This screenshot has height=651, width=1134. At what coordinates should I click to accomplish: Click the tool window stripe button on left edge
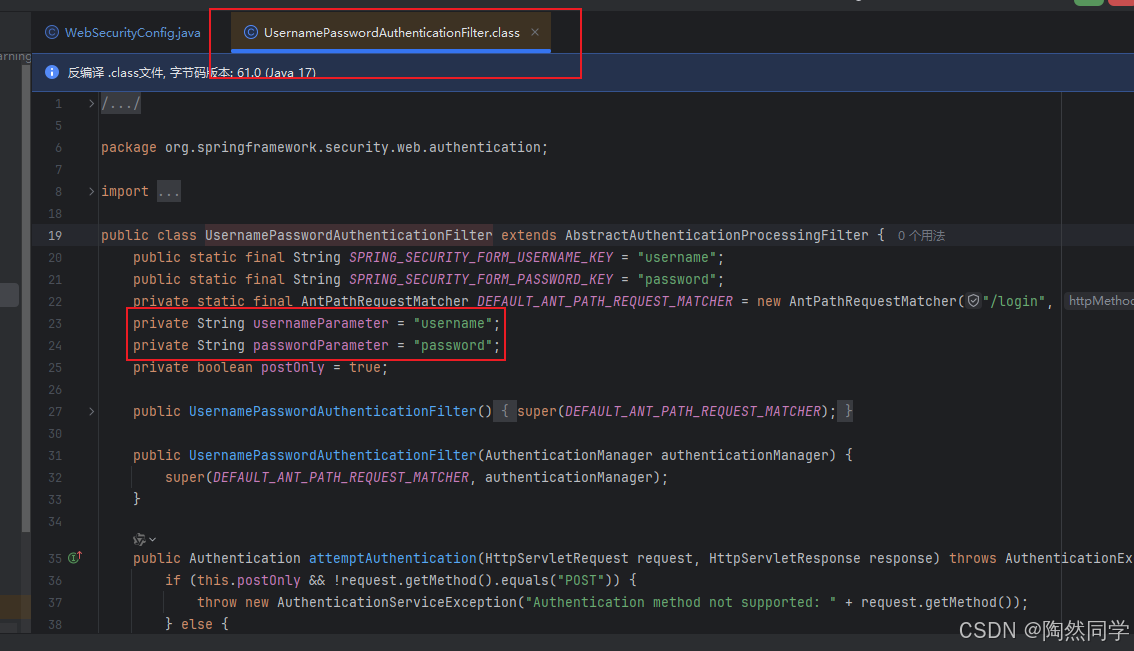coord(7,295)
